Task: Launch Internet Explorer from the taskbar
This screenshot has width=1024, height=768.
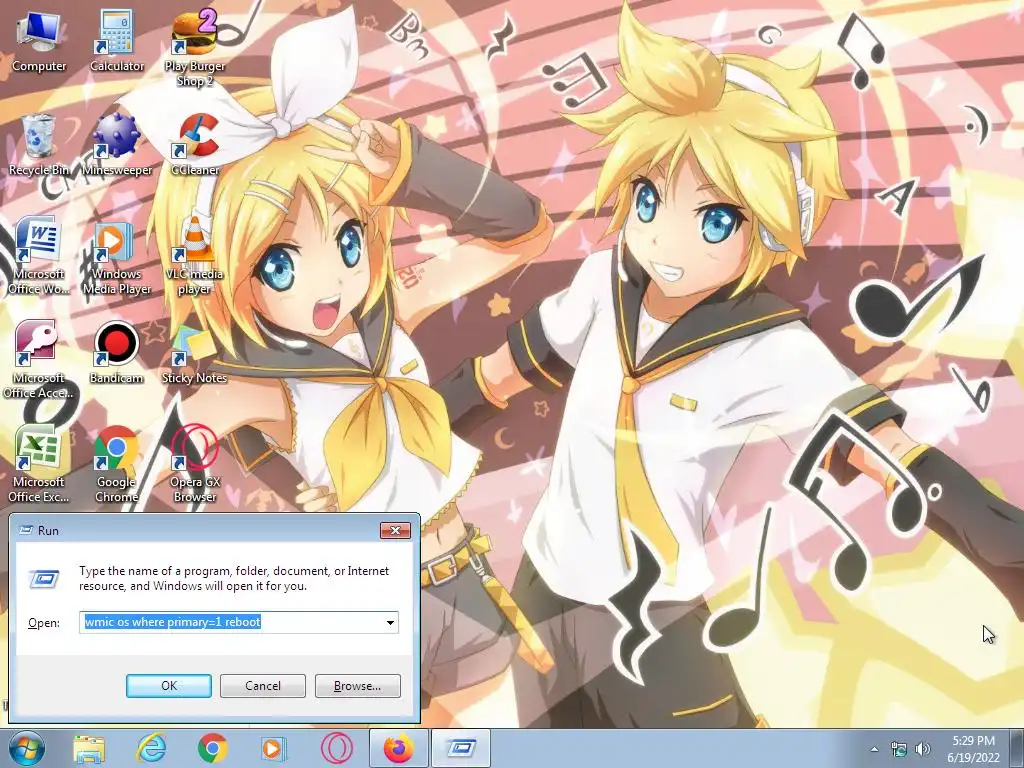Action: [152, 748]
